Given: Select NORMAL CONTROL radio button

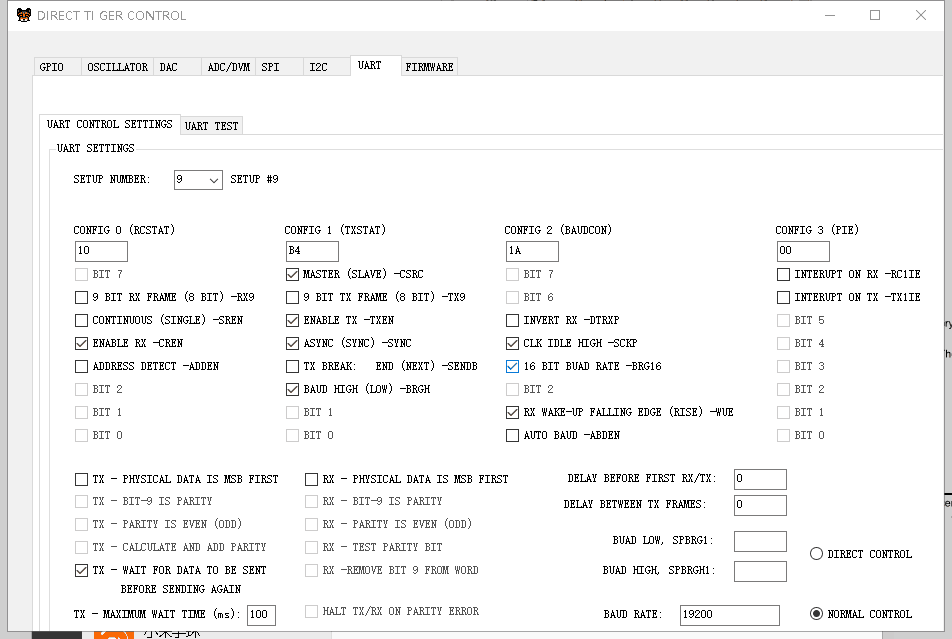Looking at the screenshot, I should click(x=817, y=613).
